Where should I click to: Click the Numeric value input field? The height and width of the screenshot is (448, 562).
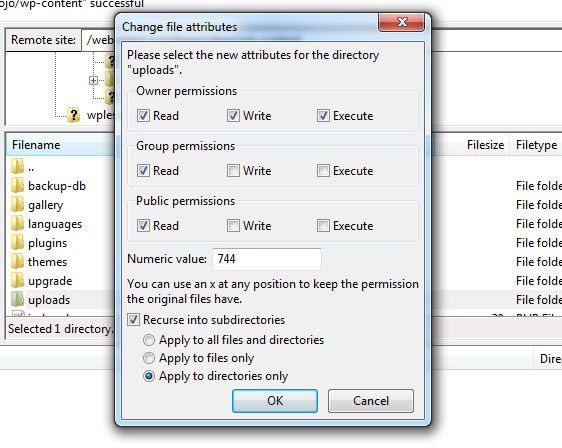(267, 259)
